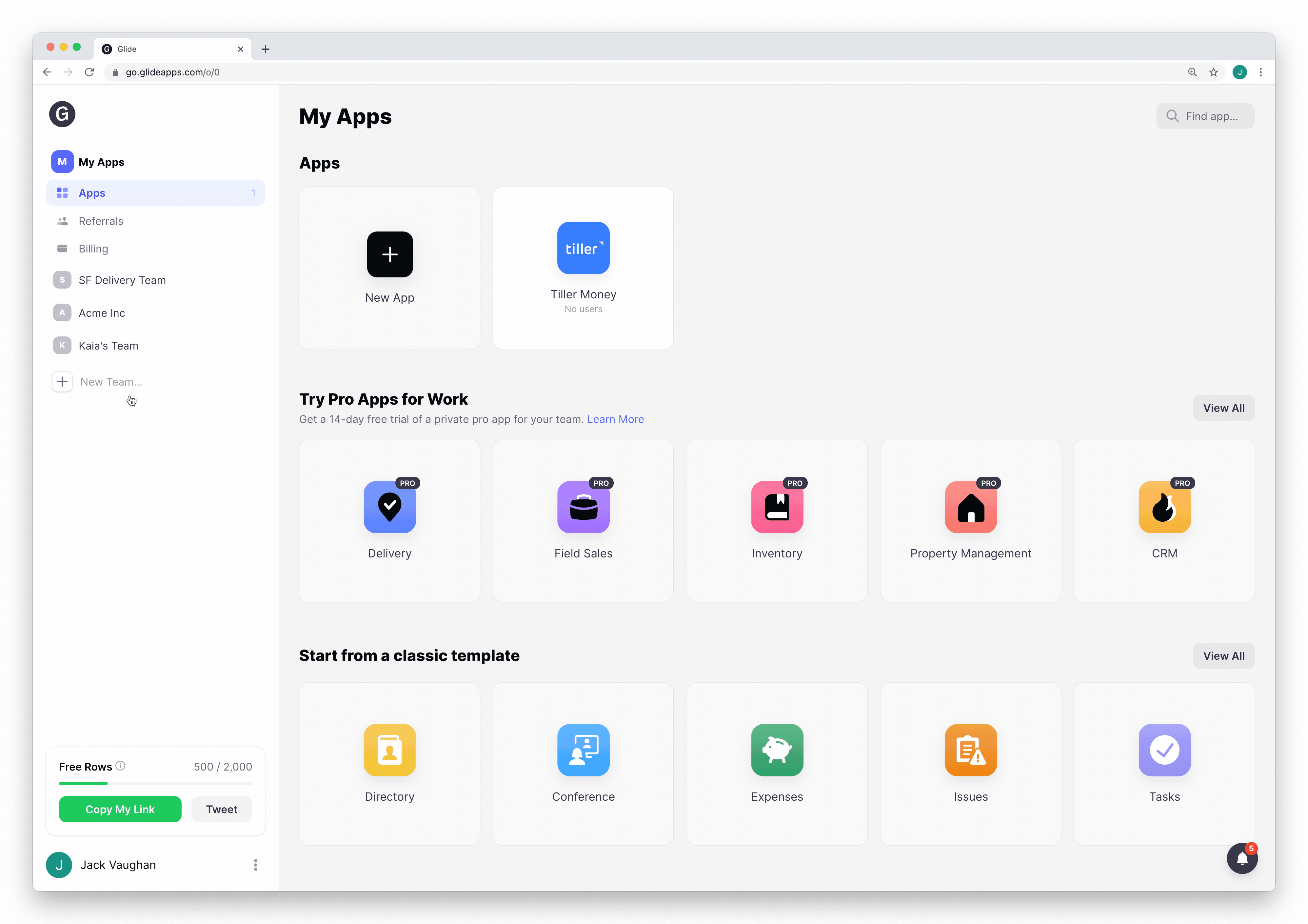This screenshot has width=1308, height=924.
Task: Click the black New App plus icon
Action: 390,254
